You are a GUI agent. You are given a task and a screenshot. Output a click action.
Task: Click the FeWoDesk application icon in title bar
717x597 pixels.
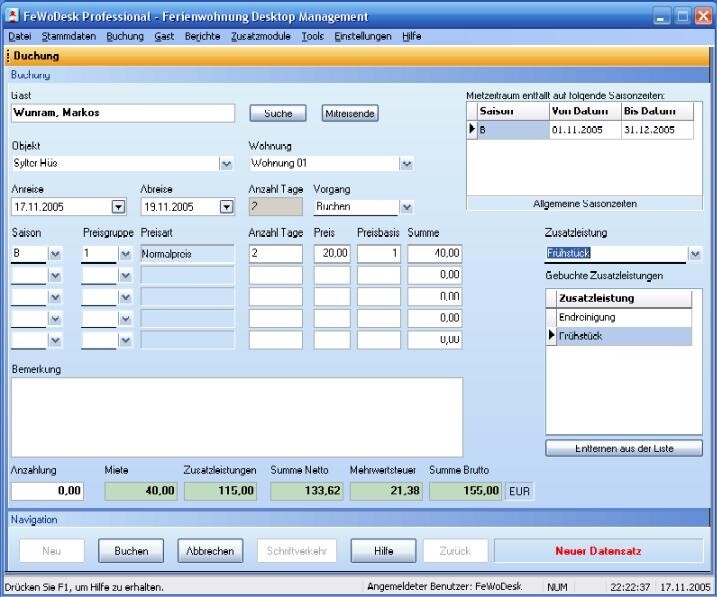[x=13, y=16]
